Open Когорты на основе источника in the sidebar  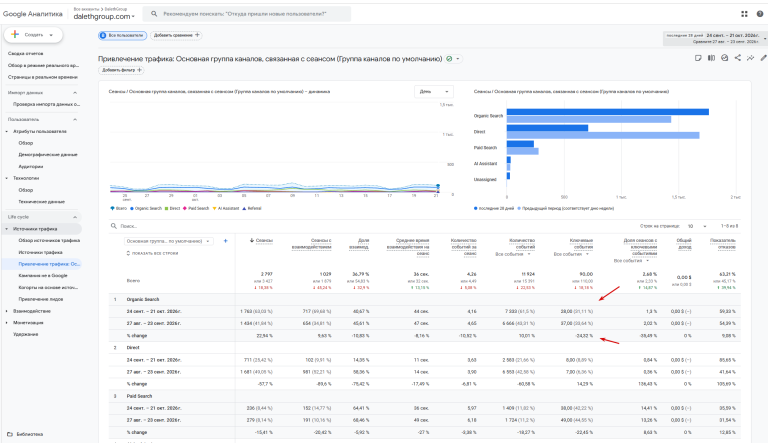(x=48, y=287)
